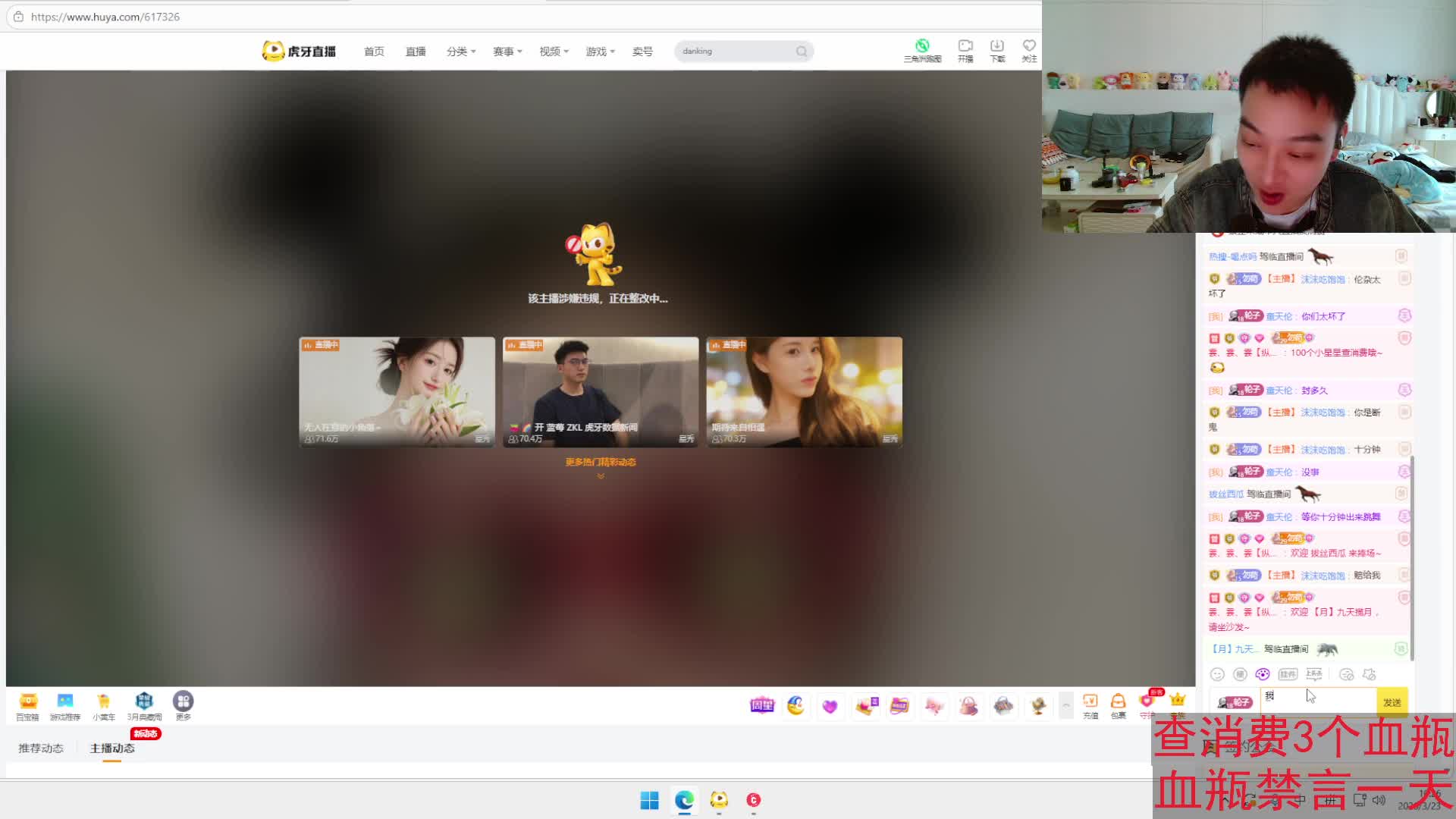Click the 关注 heart follow icon
The width and height of the screenshot is (1456, 819).
(1029, 46)
